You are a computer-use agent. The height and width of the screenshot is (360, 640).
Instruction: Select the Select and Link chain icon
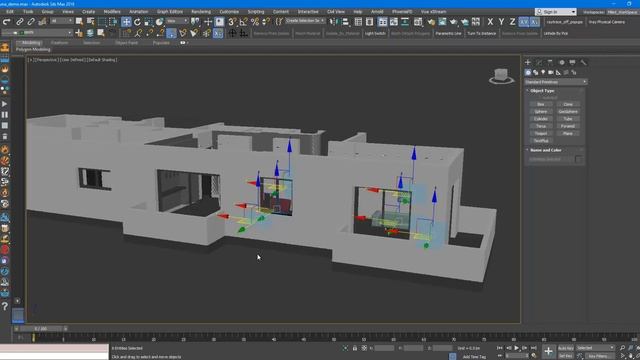(20, 22)
